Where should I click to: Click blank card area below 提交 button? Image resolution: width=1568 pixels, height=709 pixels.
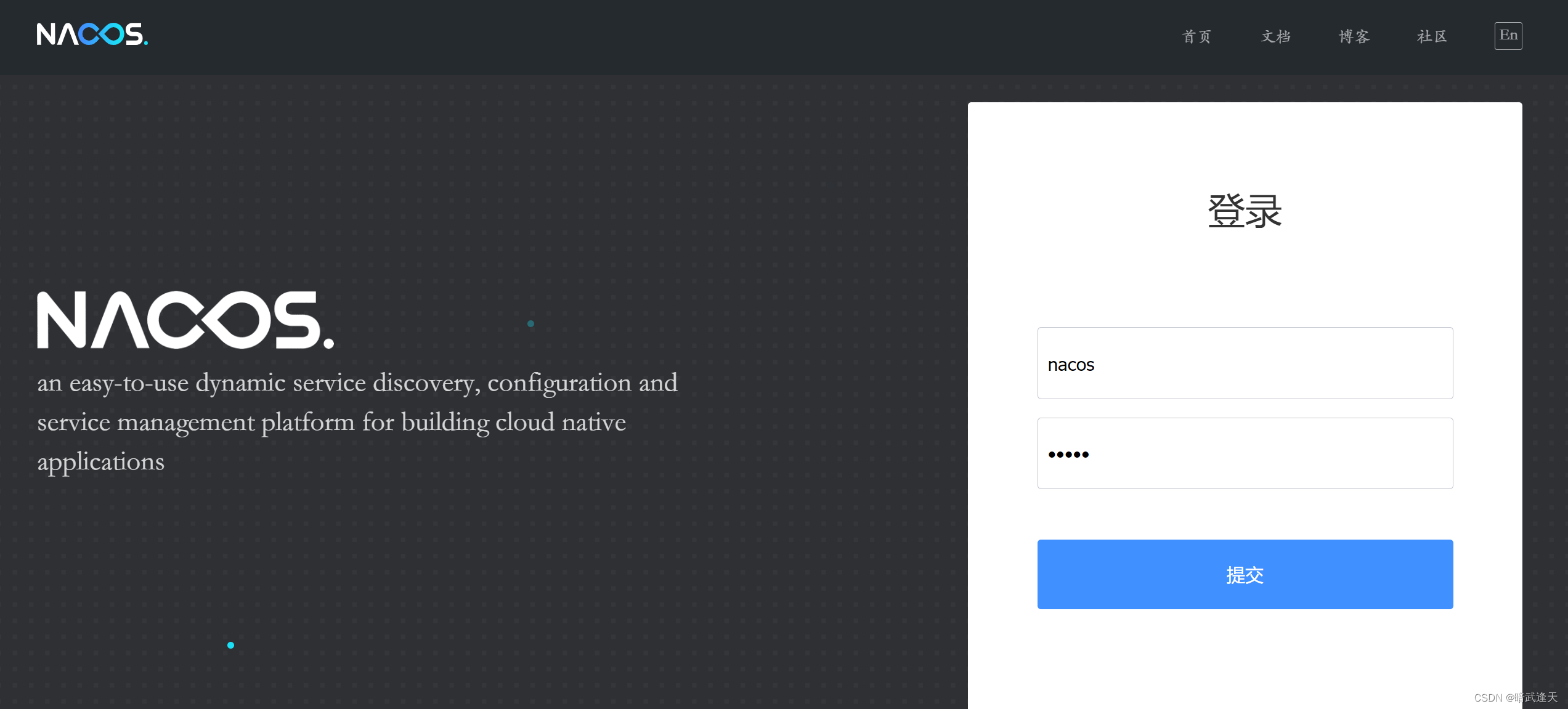tap(1245, 659)
